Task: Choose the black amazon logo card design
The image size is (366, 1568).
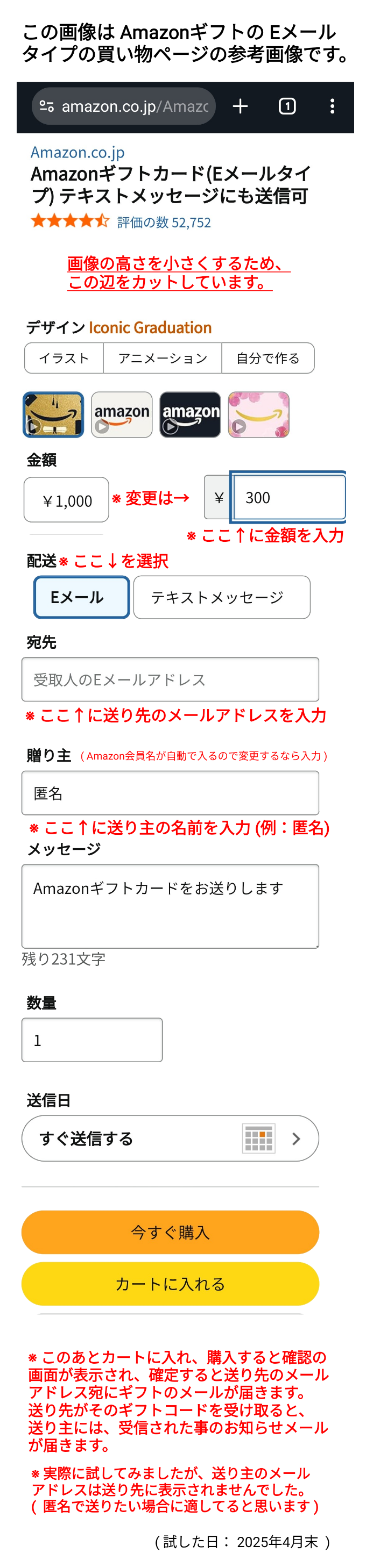Action: coord(190,414)
